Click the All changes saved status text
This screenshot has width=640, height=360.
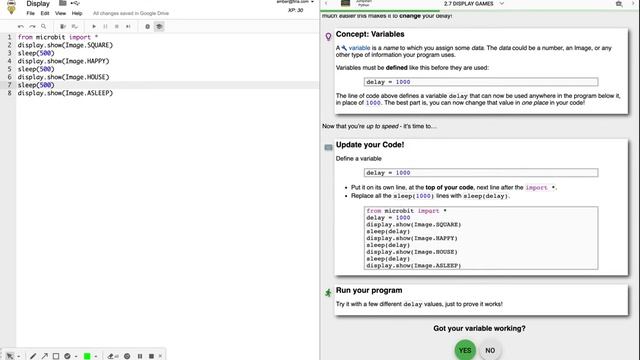click(x=131, y=13)
